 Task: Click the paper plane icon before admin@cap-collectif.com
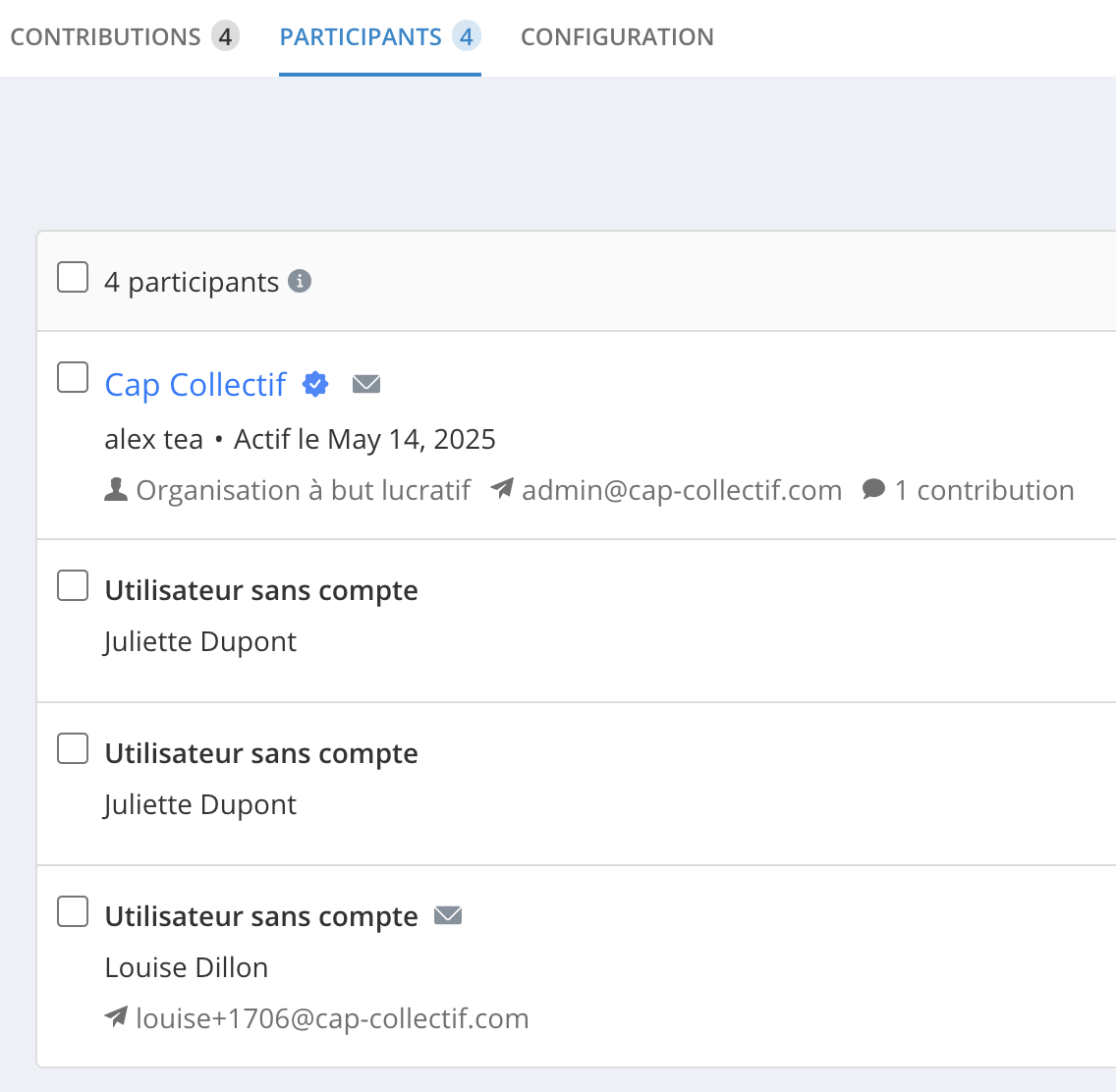point(502,489)
